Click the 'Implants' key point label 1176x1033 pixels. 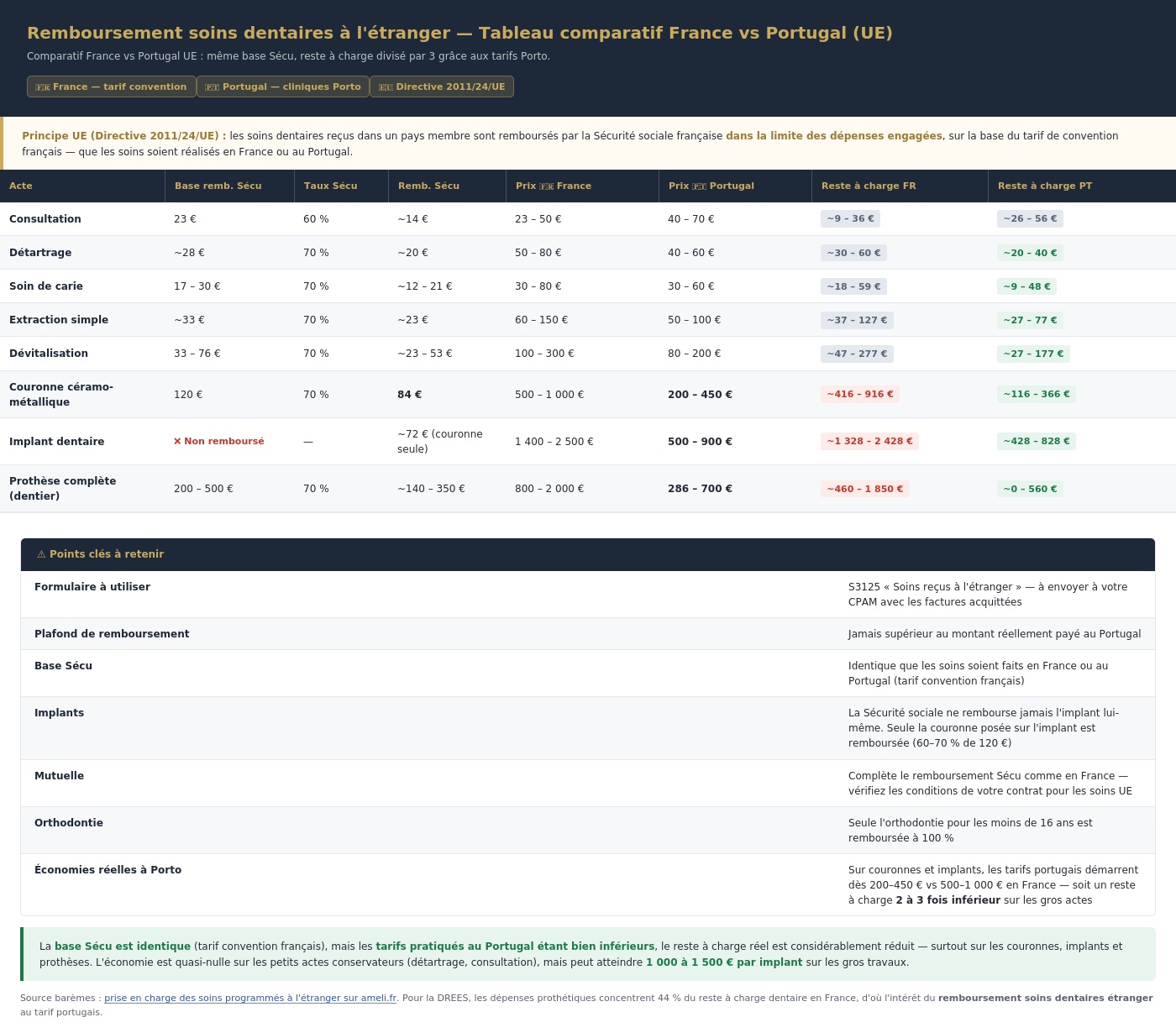point(59,713)
